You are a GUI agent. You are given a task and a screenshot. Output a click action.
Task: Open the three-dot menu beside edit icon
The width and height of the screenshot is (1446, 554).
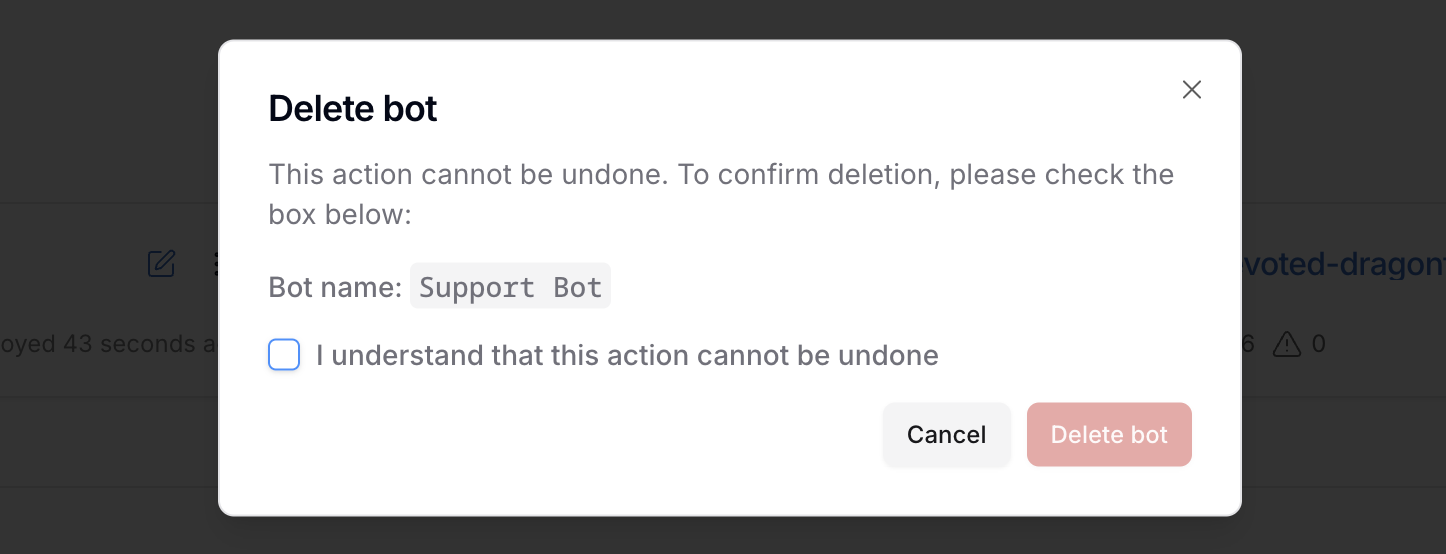point(215,264)
